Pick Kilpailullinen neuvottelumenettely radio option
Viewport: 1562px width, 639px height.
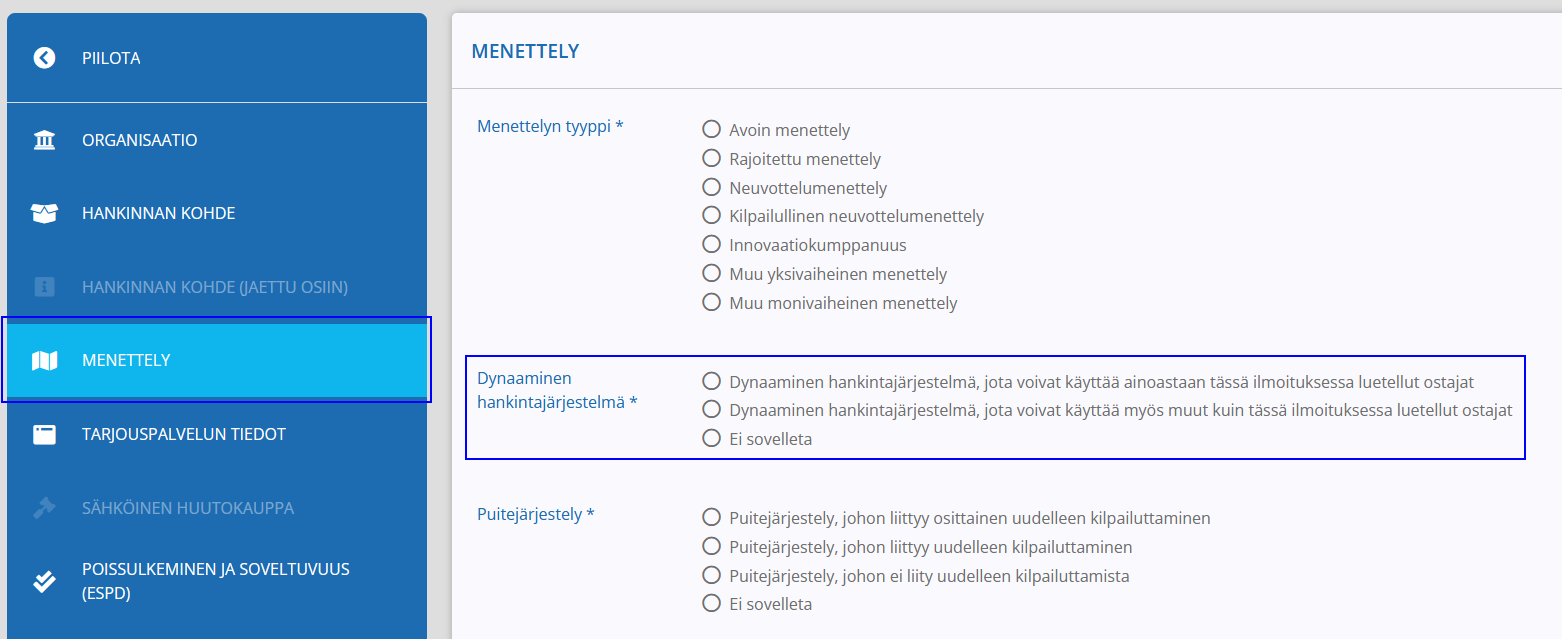click(712, 215)
